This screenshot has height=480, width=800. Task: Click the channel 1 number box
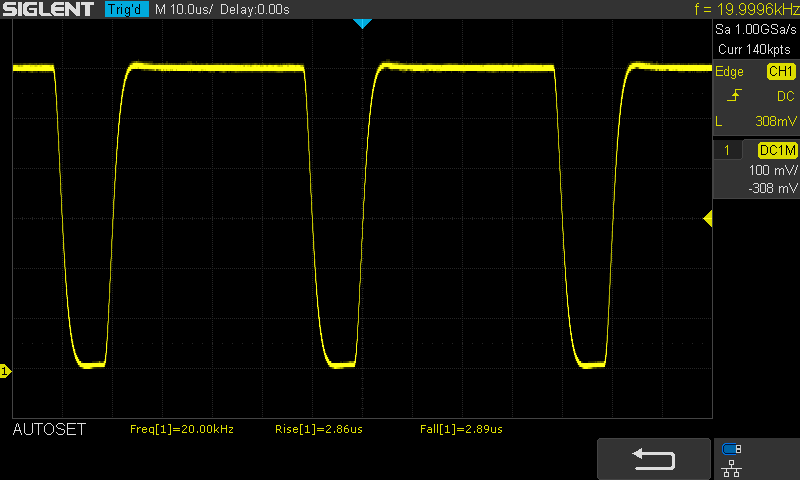click(x=727, y=150)
